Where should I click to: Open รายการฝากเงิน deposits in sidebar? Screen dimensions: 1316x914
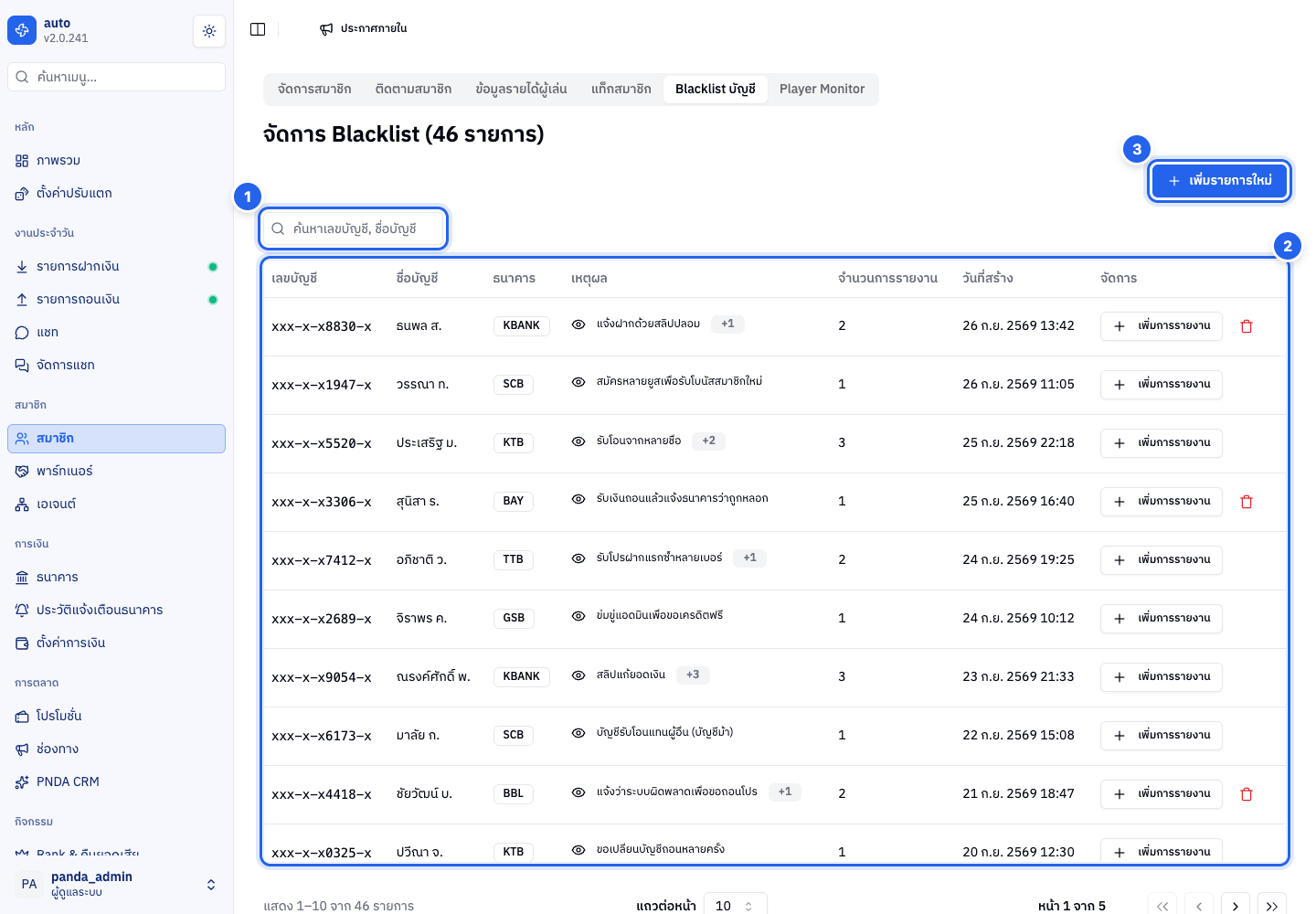(116, 267)
